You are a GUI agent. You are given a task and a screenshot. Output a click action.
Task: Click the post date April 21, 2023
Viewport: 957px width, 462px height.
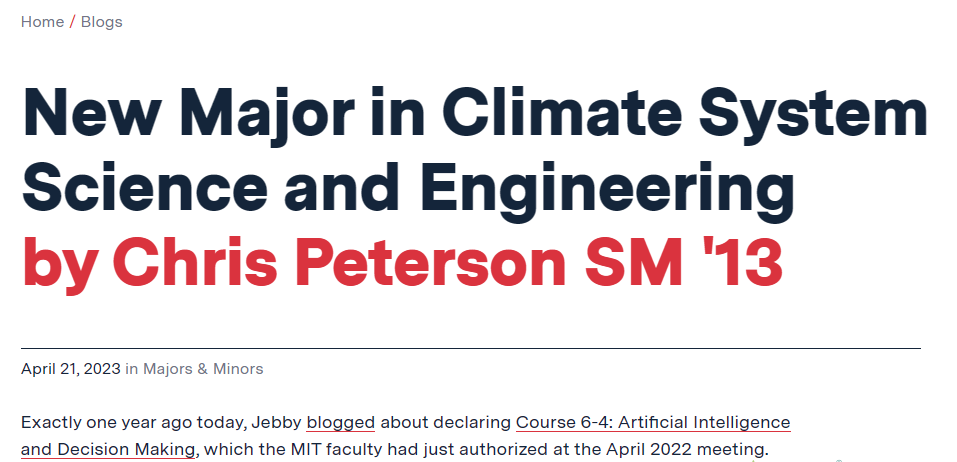(70, 369)
